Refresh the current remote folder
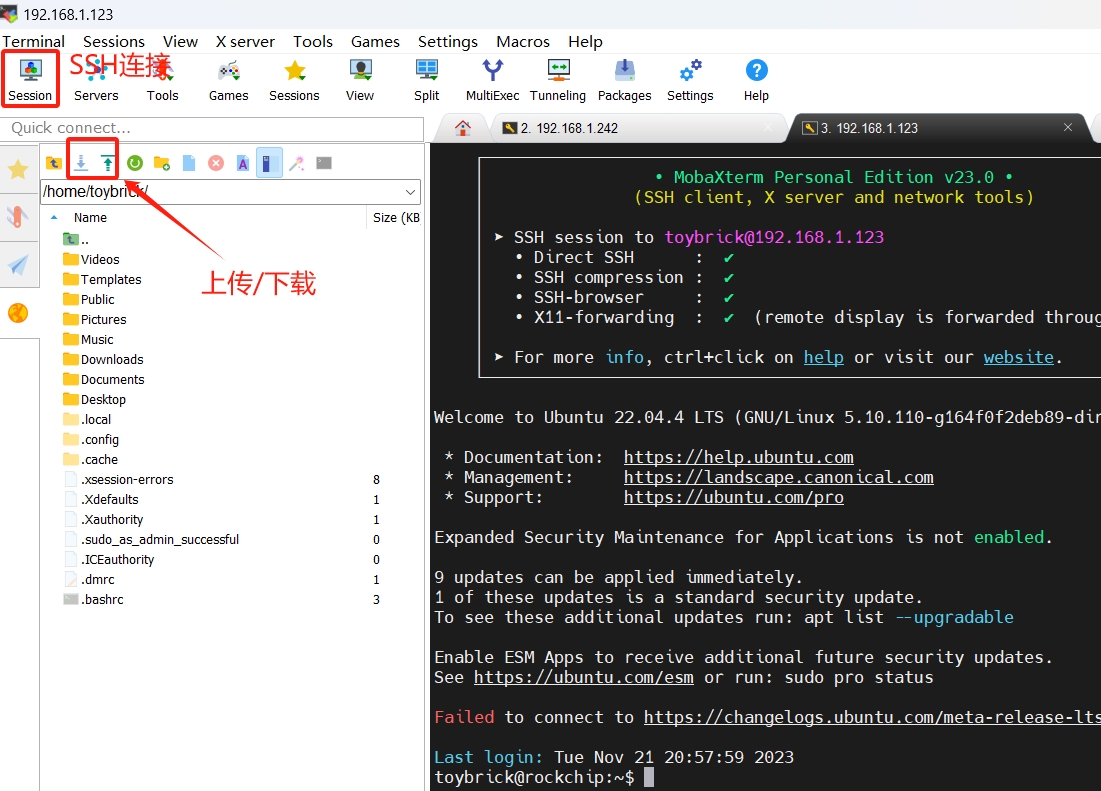 (135, 164)
